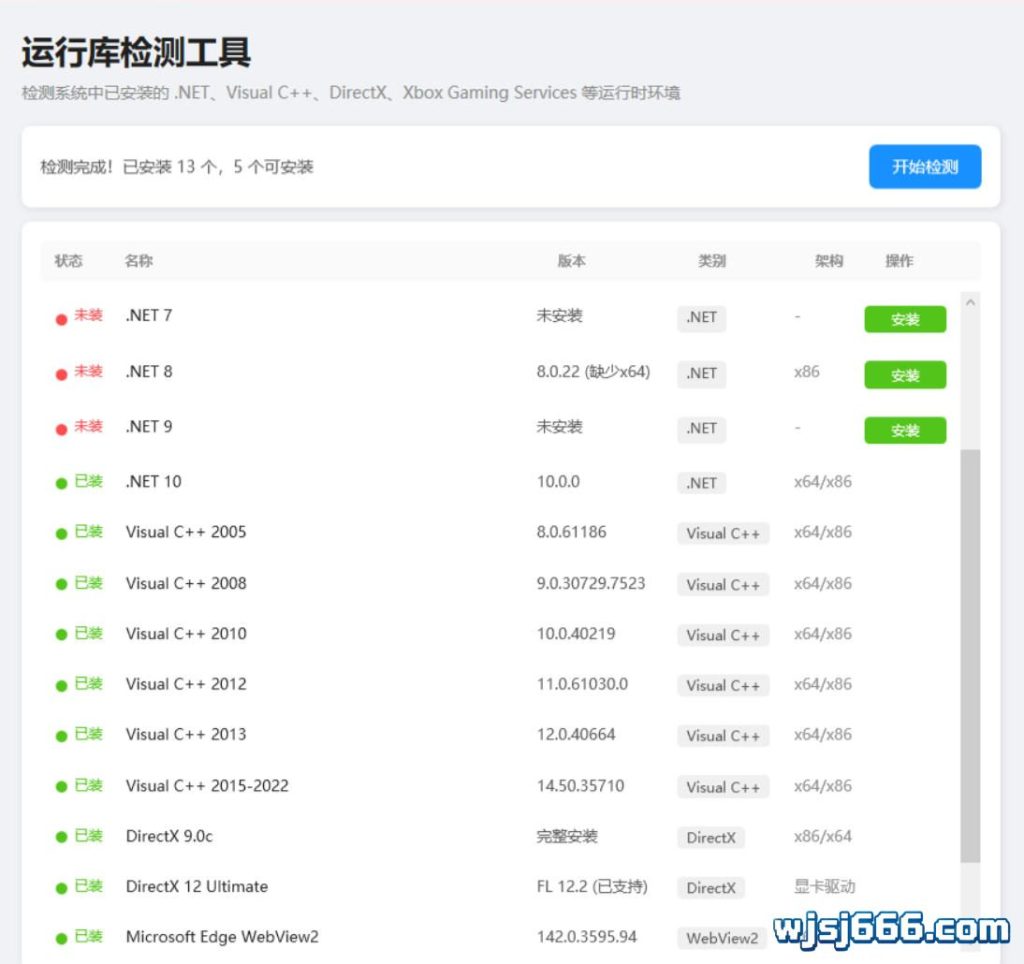Click green status dot for Visual C++ 2015-2022

coord(61,786)
